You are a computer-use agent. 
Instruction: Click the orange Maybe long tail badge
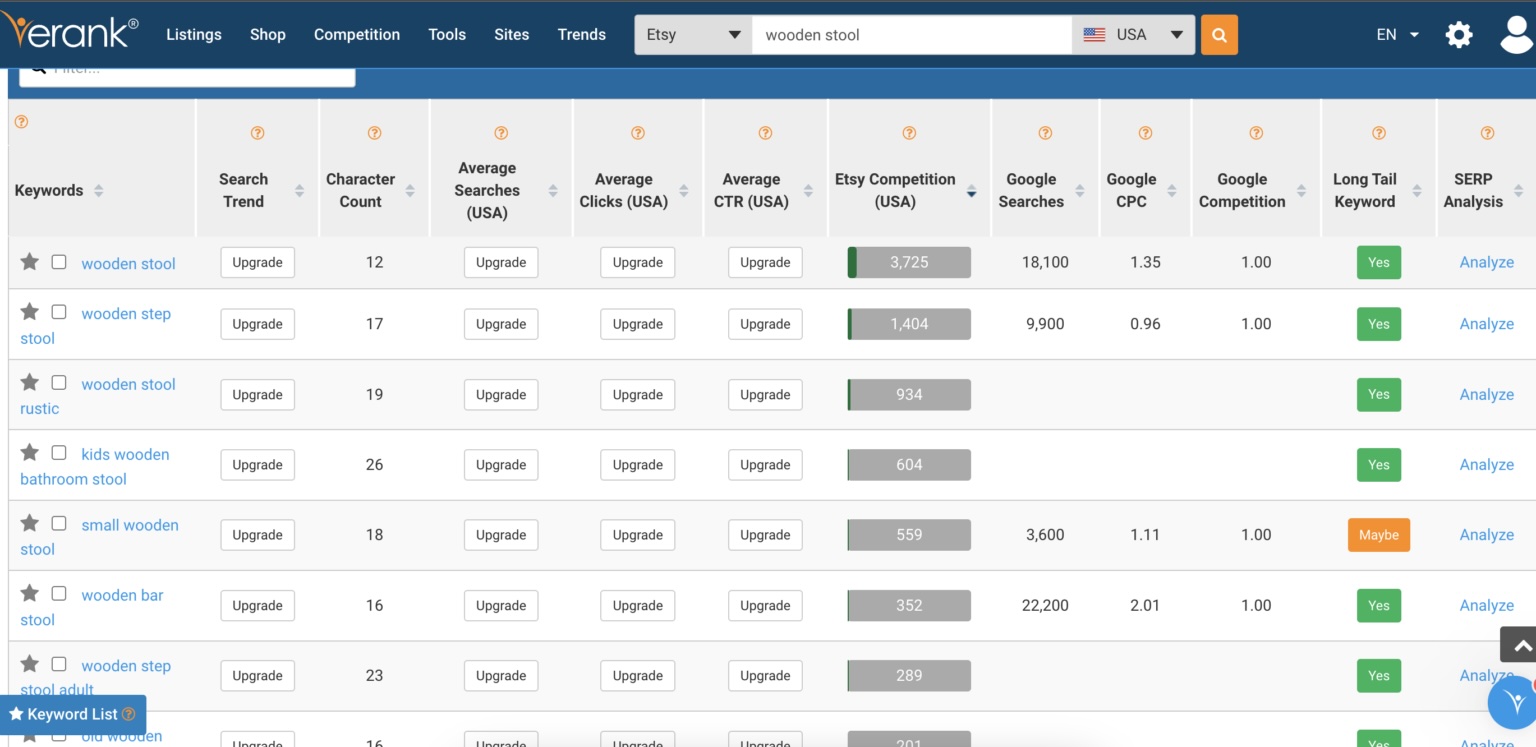[1379, 535]
